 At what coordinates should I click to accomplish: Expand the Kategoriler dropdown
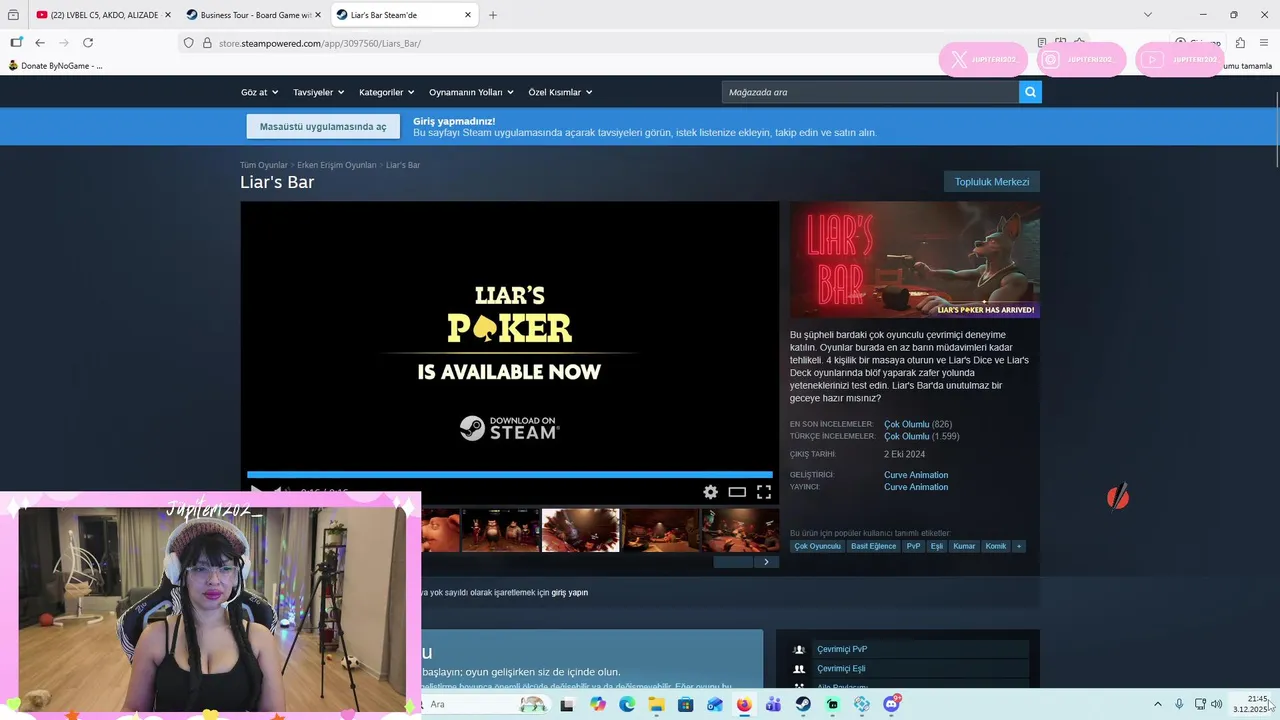(x=387, y=92)
